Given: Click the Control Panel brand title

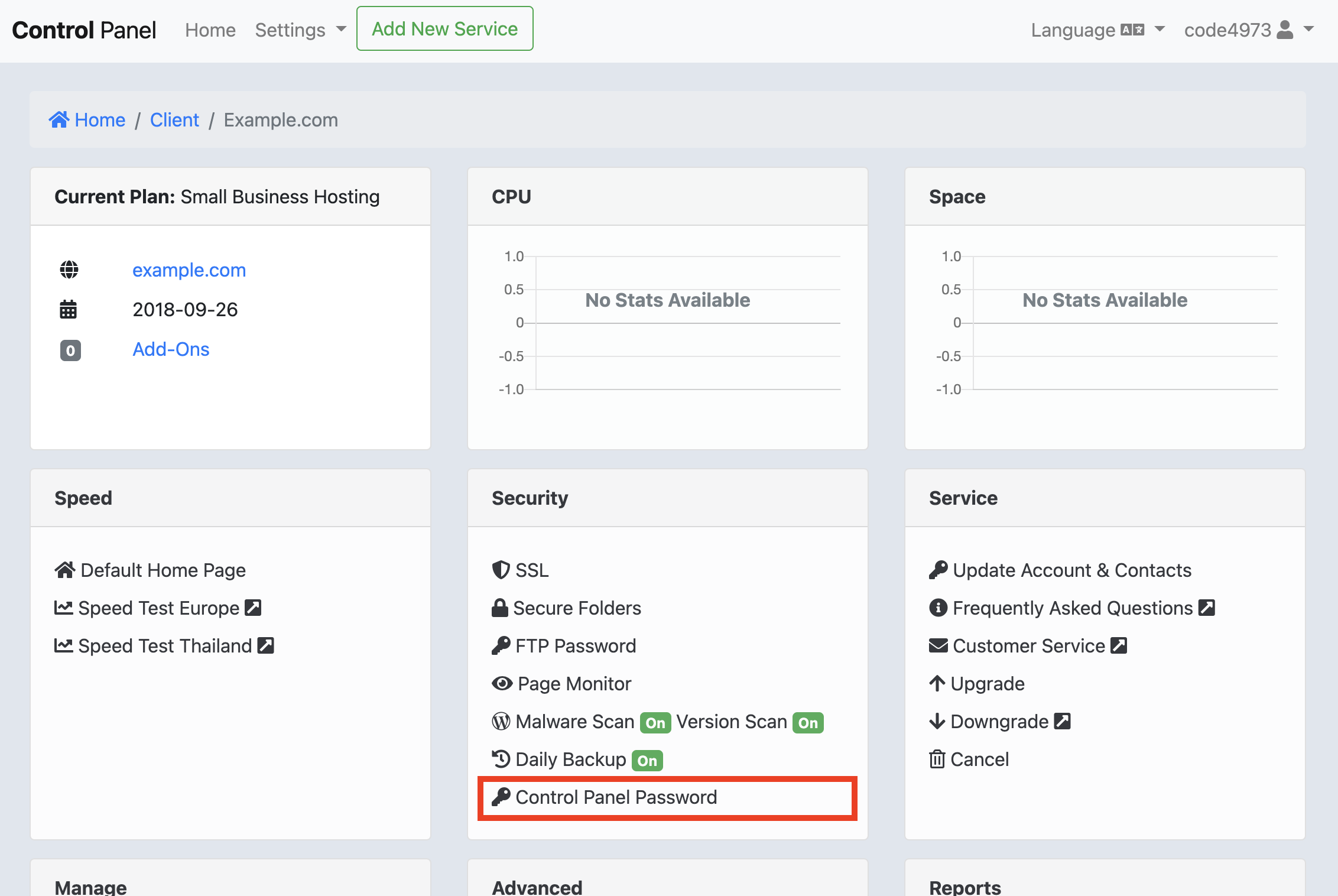Looking at the screenshot, I should pyautogui.click(x=84, y=30).
